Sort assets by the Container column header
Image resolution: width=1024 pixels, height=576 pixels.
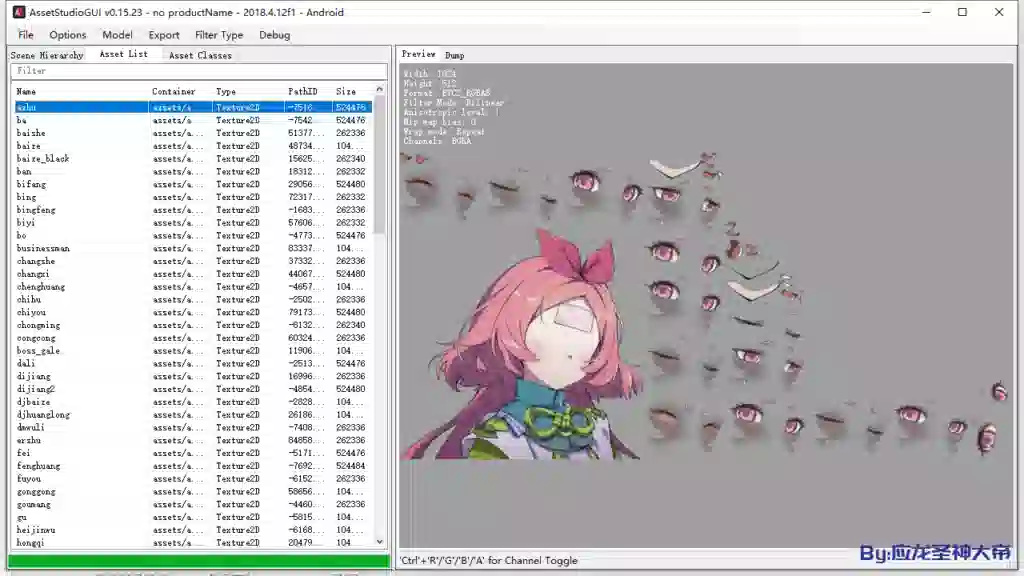[182, 91]
